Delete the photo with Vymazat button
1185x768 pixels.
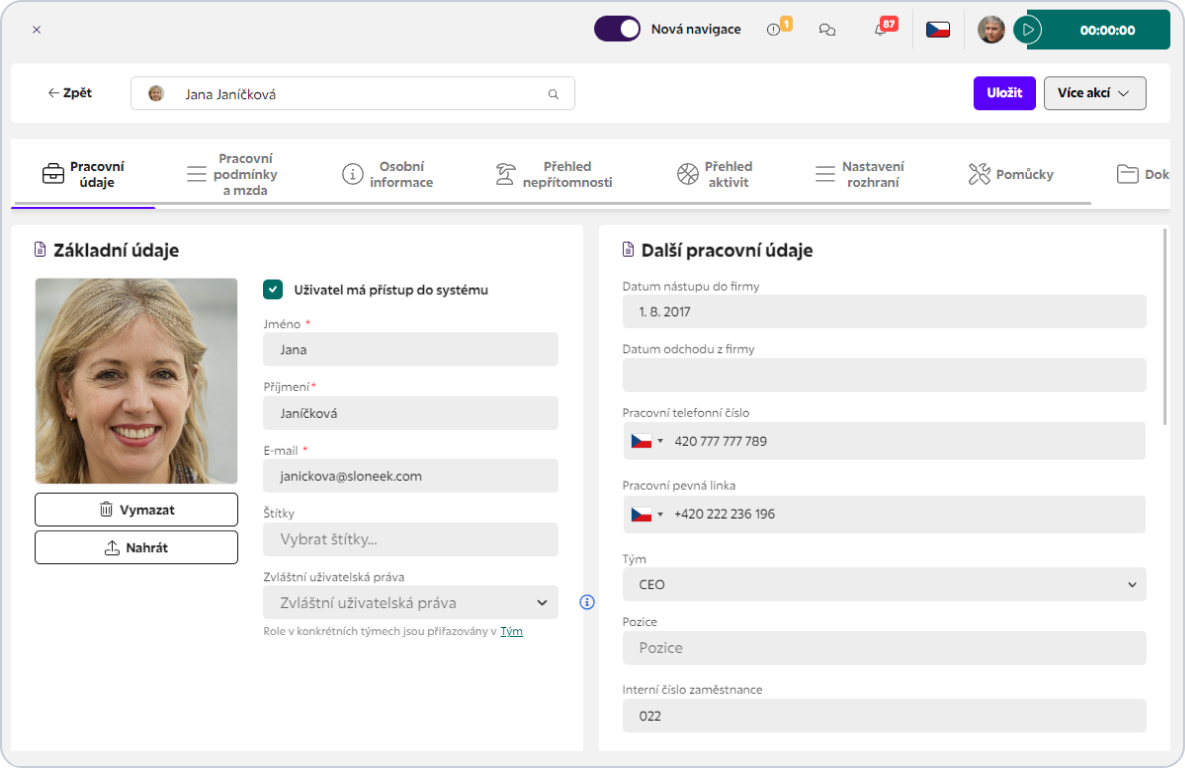coord(136,509)
